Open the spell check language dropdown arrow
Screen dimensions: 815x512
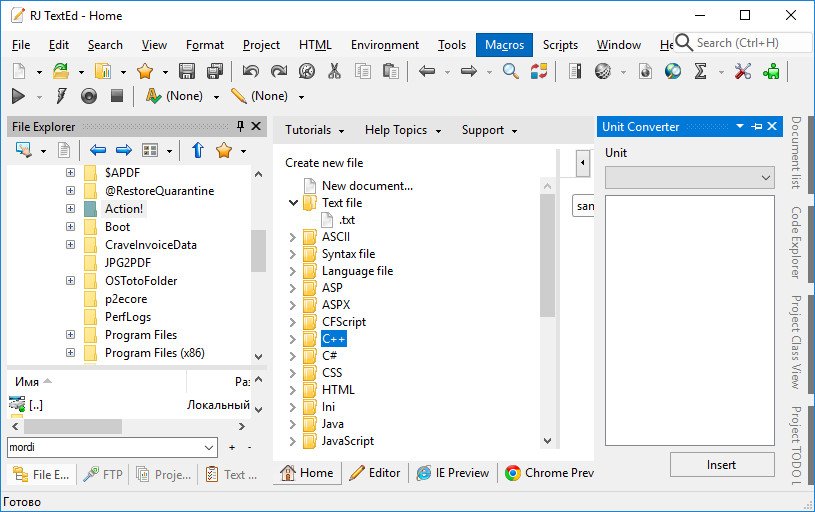click(x=216, y=97)
